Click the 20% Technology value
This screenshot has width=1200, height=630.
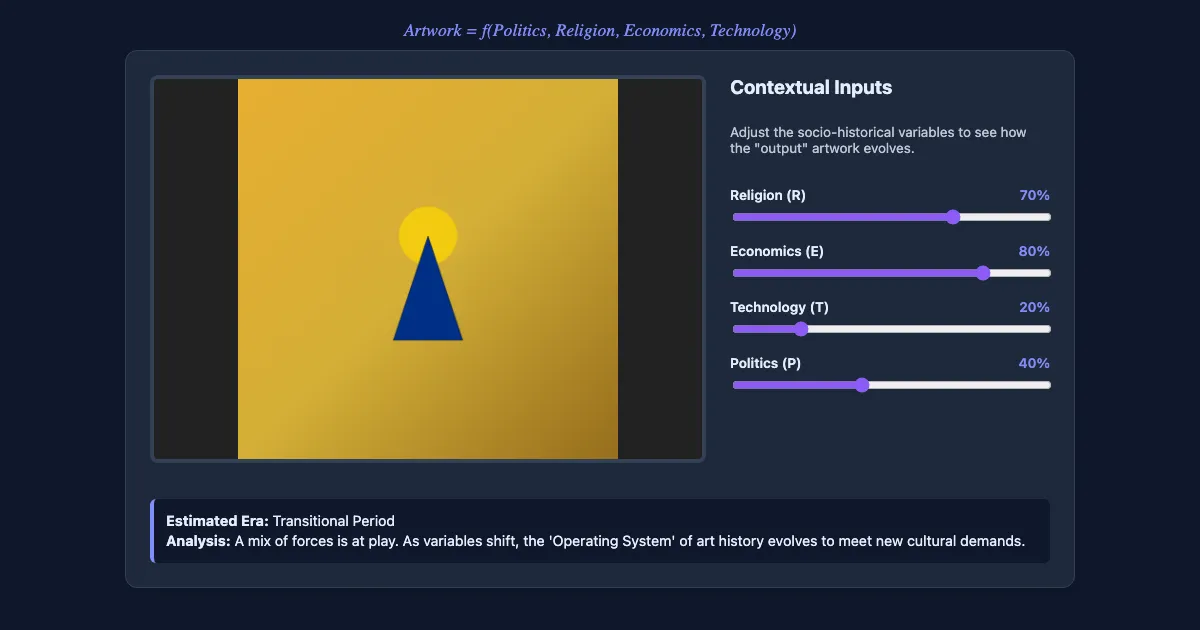(x=1034, y=307)
